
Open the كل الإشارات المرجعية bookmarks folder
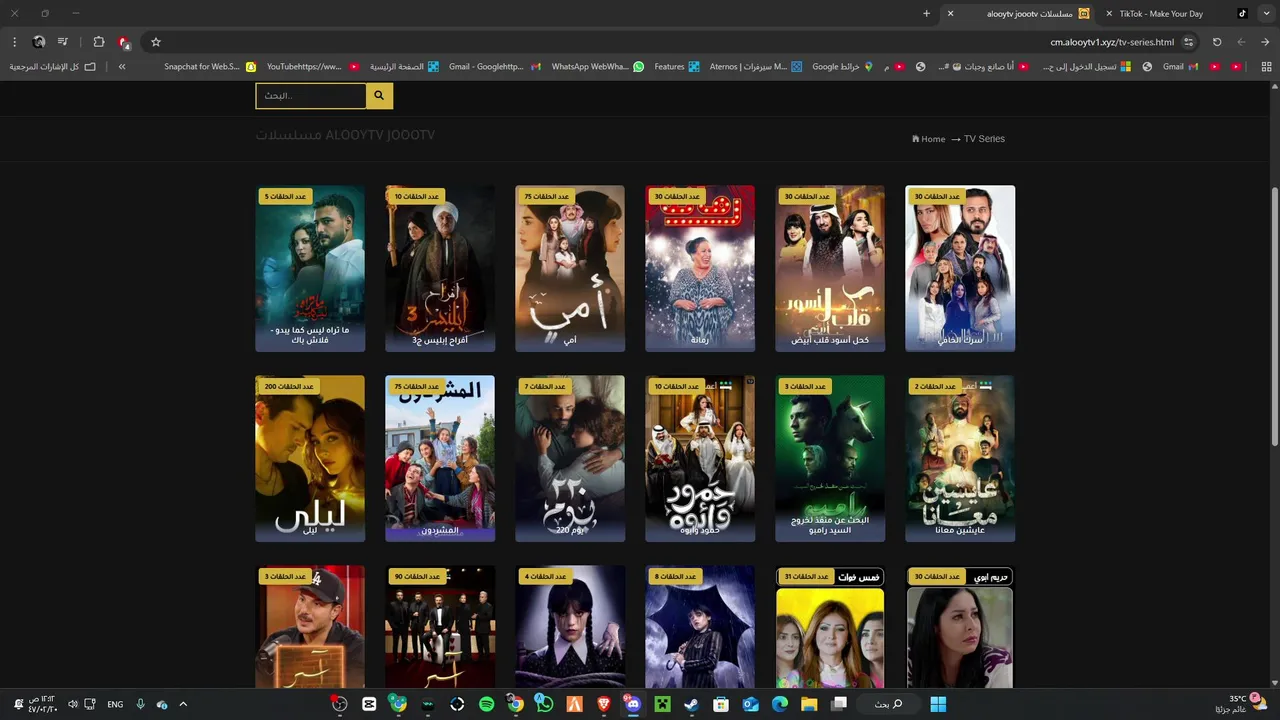click(x=52, y=67)
